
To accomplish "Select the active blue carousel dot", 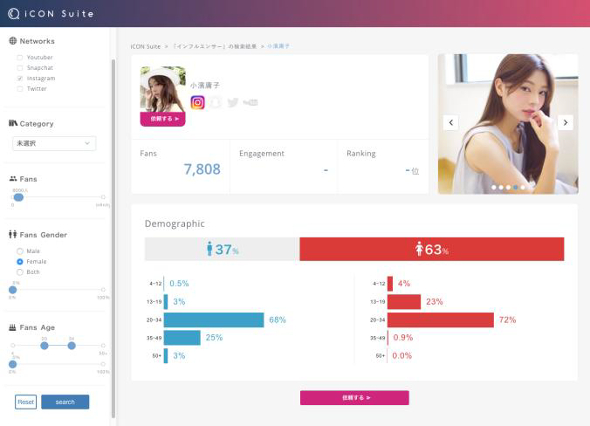I will [515, 187].
